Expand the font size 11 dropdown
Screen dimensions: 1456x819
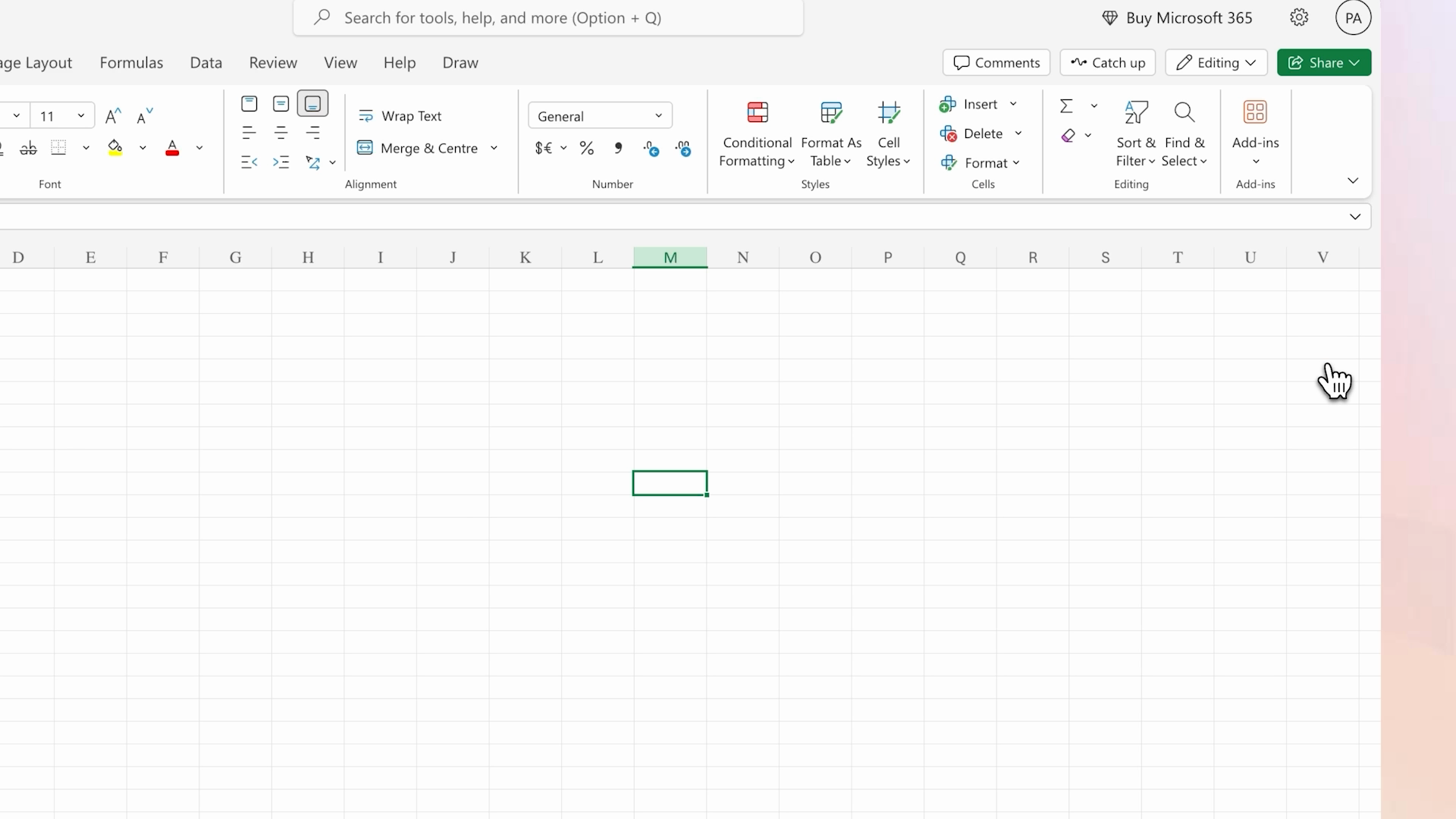80,116
